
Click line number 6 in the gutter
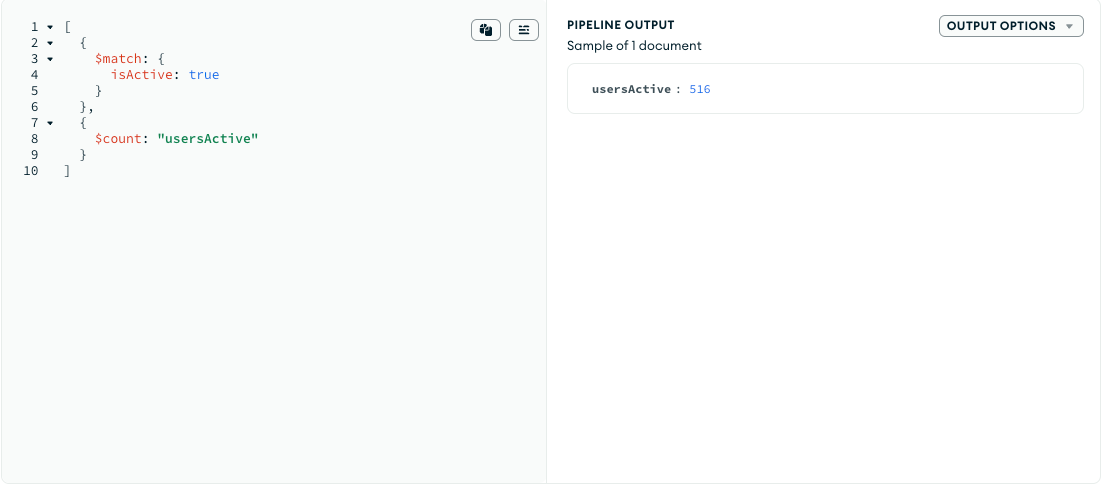35,107
